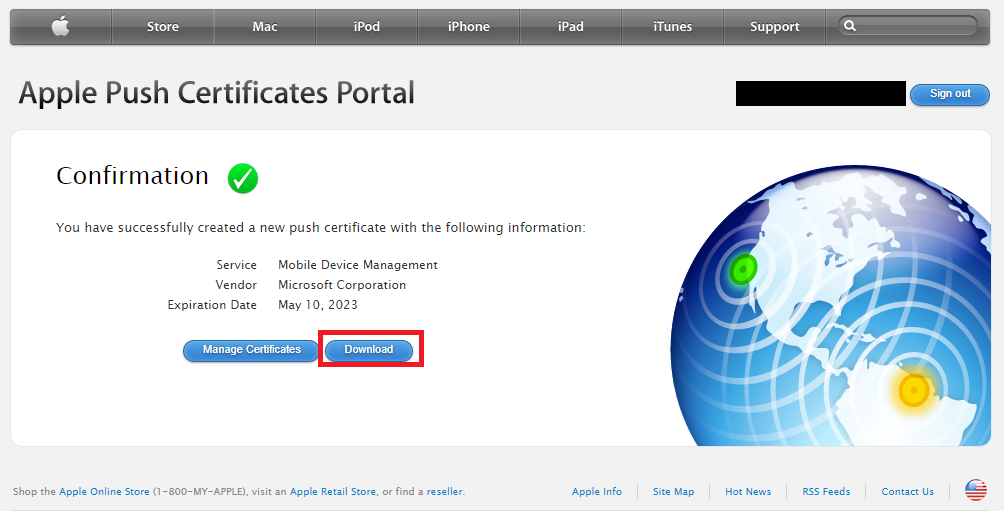
Task: Click the US flag region icon
Action: (x=976, y=491)
